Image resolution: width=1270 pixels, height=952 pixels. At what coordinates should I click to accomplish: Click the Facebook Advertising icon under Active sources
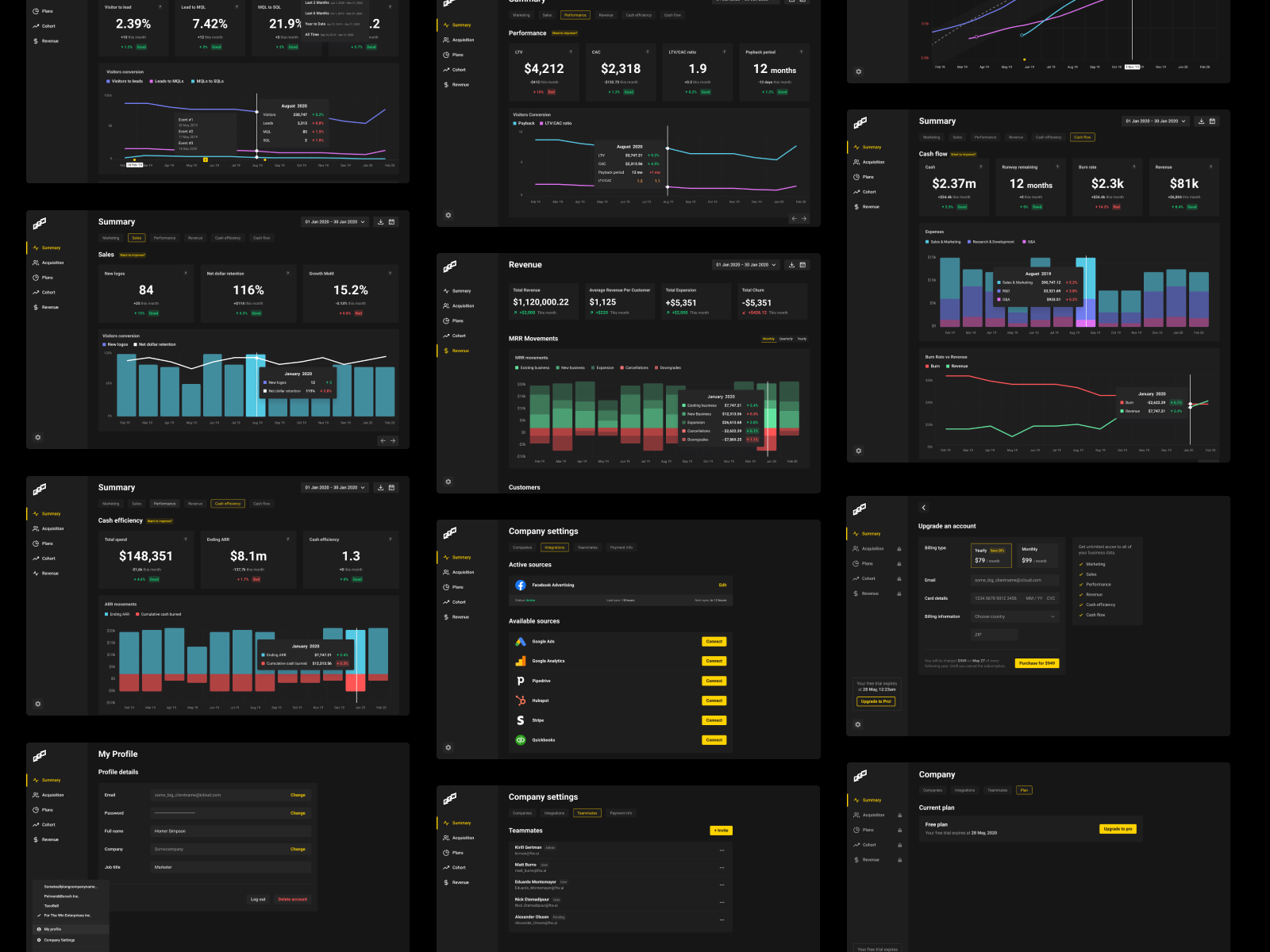[521, 585]
